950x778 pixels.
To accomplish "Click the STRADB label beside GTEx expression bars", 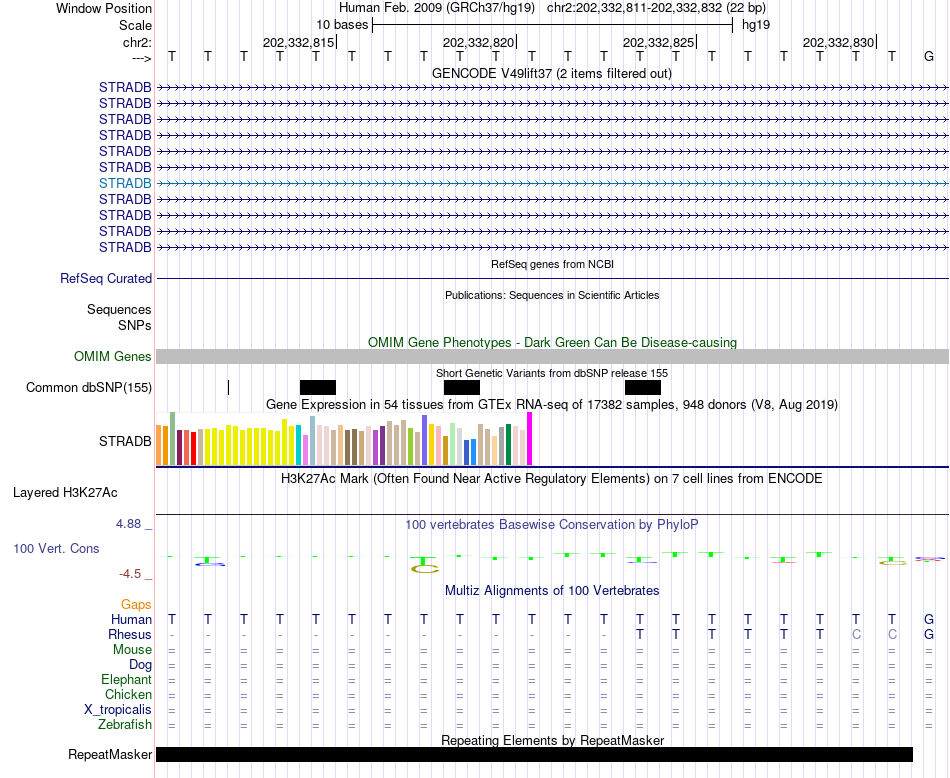I will (x=125, y=441).
